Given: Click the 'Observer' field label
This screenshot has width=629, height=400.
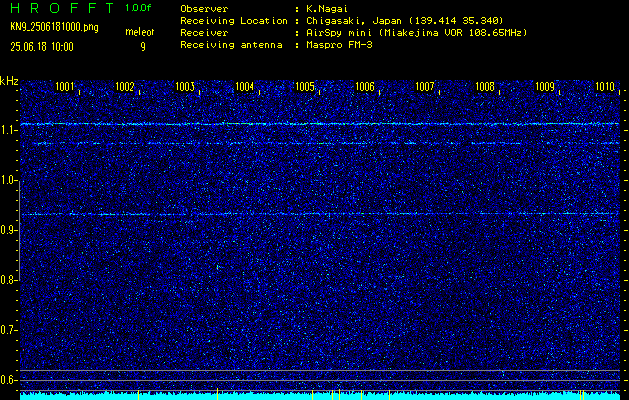Looking at the screenshot, I should click(x=204, y=9).
